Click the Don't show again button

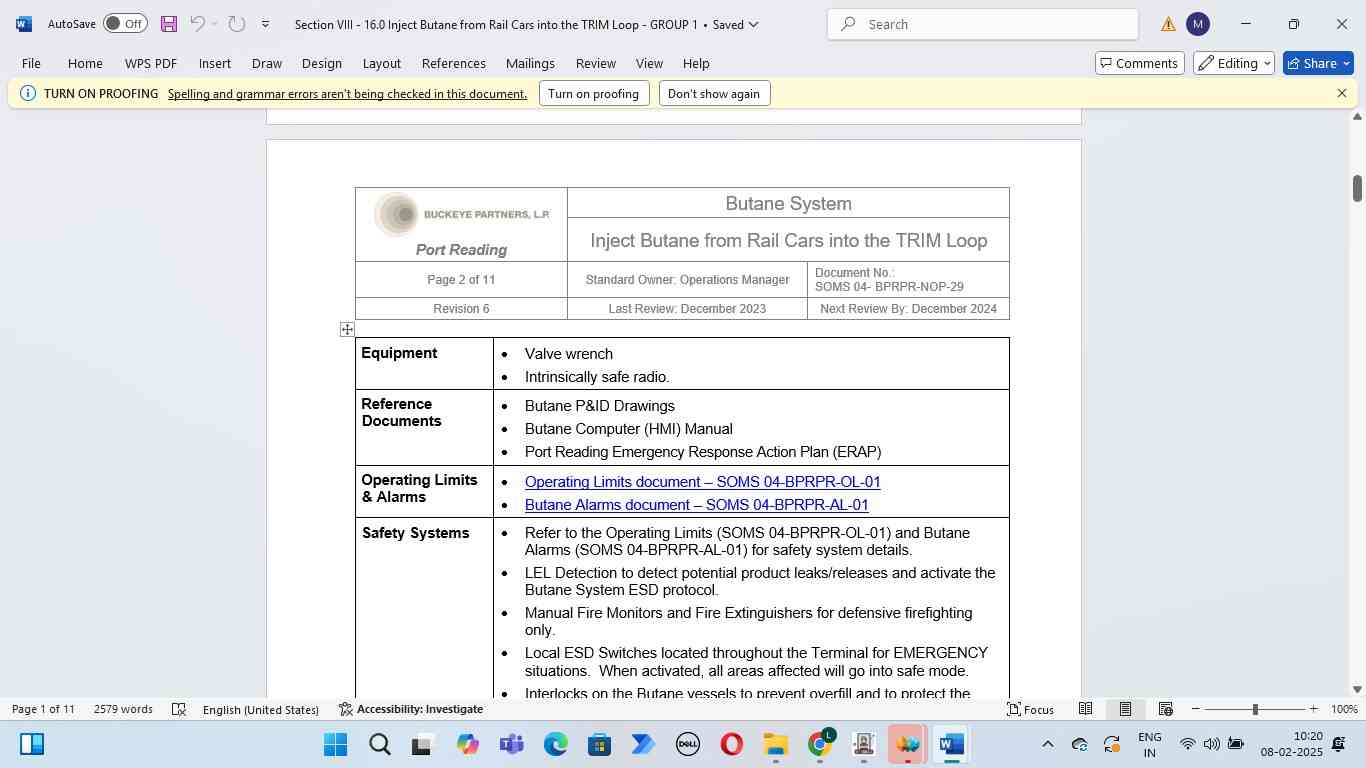click(714, 94)
